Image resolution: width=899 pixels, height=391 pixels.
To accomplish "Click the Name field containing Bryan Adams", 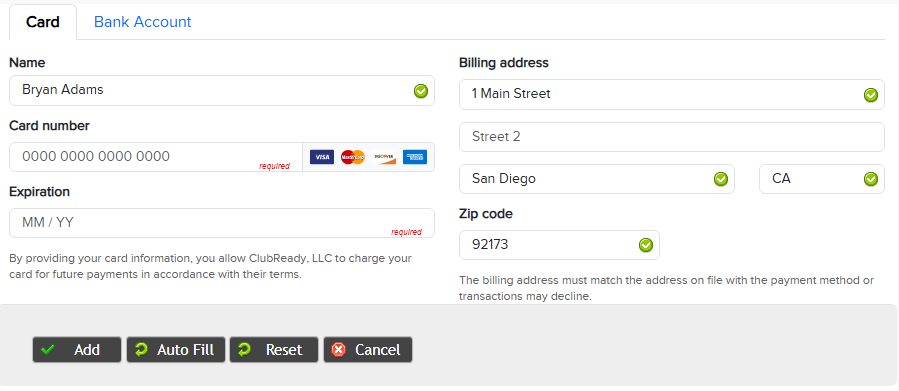I will click(x=222, y=91).
